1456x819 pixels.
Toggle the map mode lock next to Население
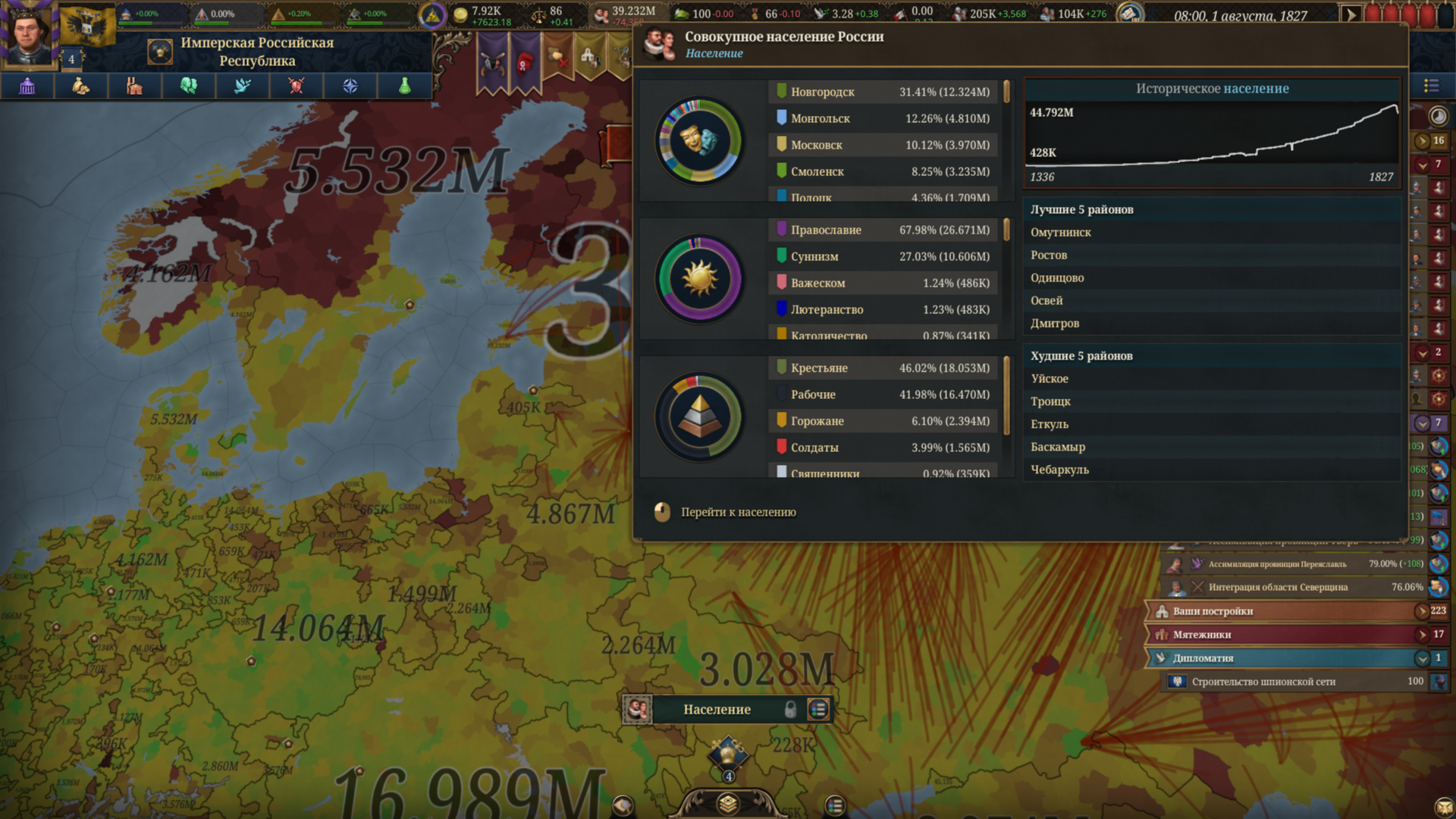point(790,709)
